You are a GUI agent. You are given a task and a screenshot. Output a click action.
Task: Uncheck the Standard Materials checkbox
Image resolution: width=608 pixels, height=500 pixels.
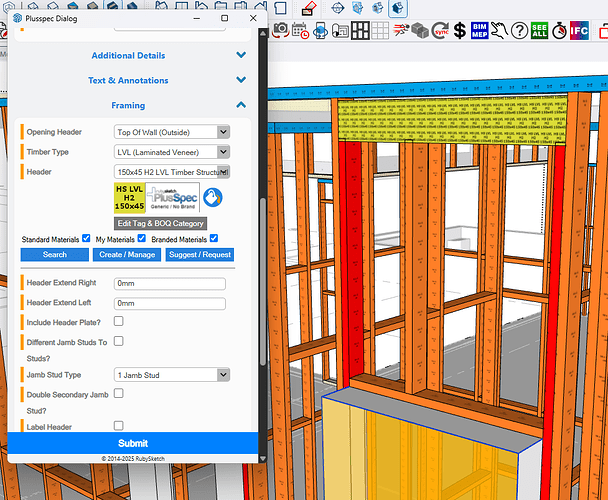pos(87,239)
